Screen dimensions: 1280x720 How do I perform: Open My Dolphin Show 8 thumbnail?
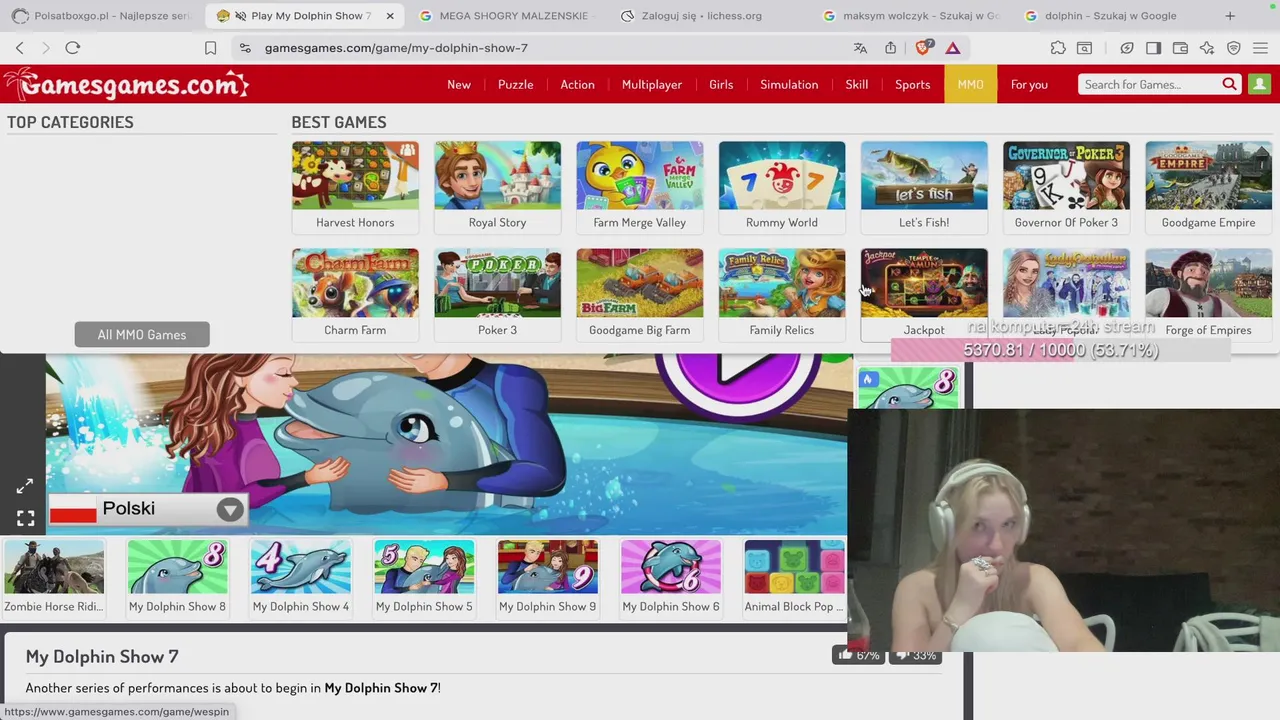coord(177,577)
